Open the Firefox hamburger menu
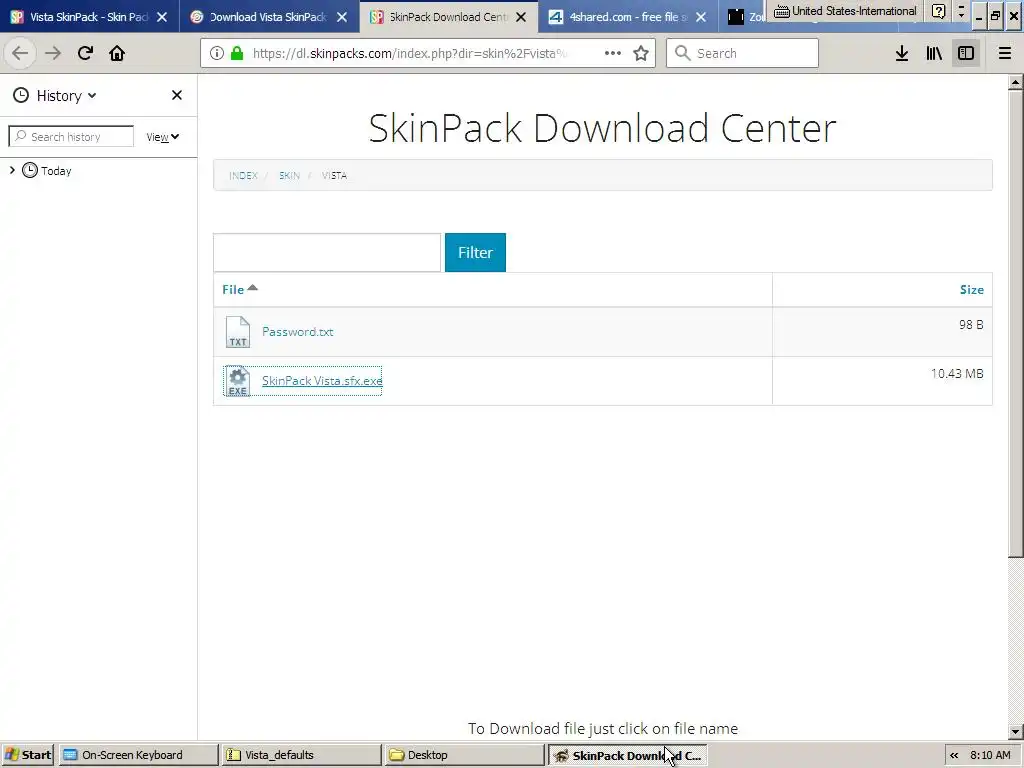The image size is (1024, 768). coord(1005,53)
